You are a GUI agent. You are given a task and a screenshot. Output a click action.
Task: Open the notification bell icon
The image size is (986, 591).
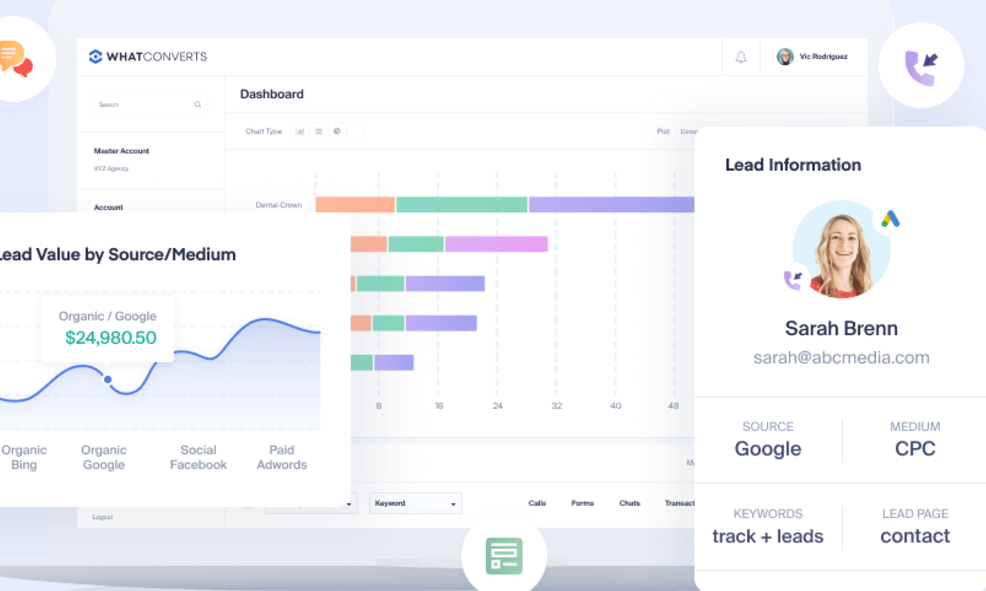pos(741,57)
